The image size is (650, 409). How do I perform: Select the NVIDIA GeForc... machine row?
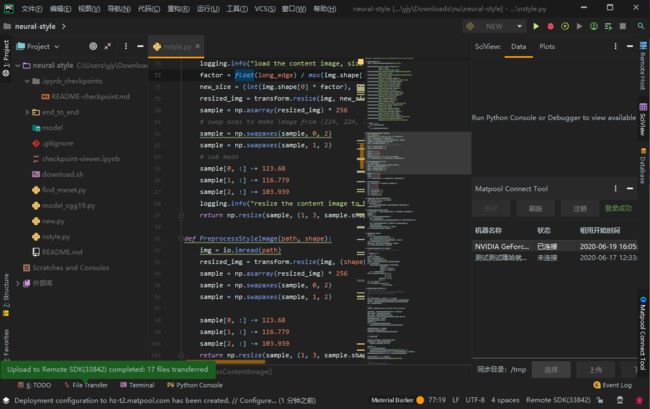(555, 247)
